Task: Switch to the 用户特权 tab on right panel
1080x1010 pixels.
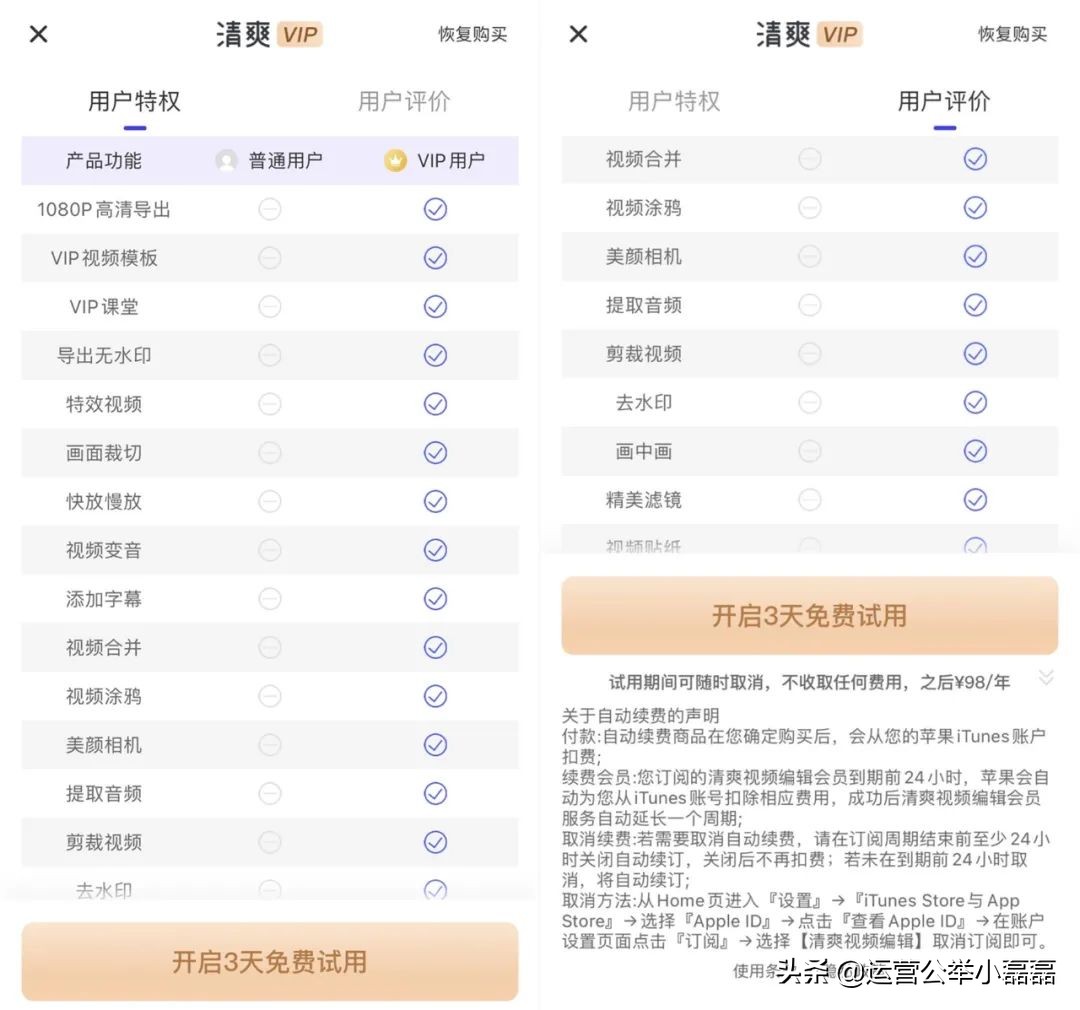Action: click(677, 100)
